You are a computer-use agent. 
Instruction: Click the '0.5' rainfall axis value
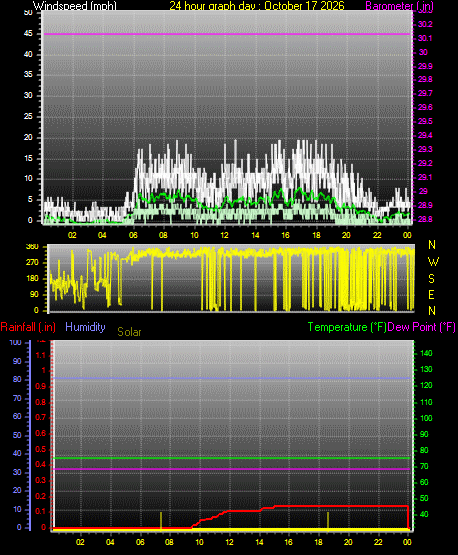[41, 449]
